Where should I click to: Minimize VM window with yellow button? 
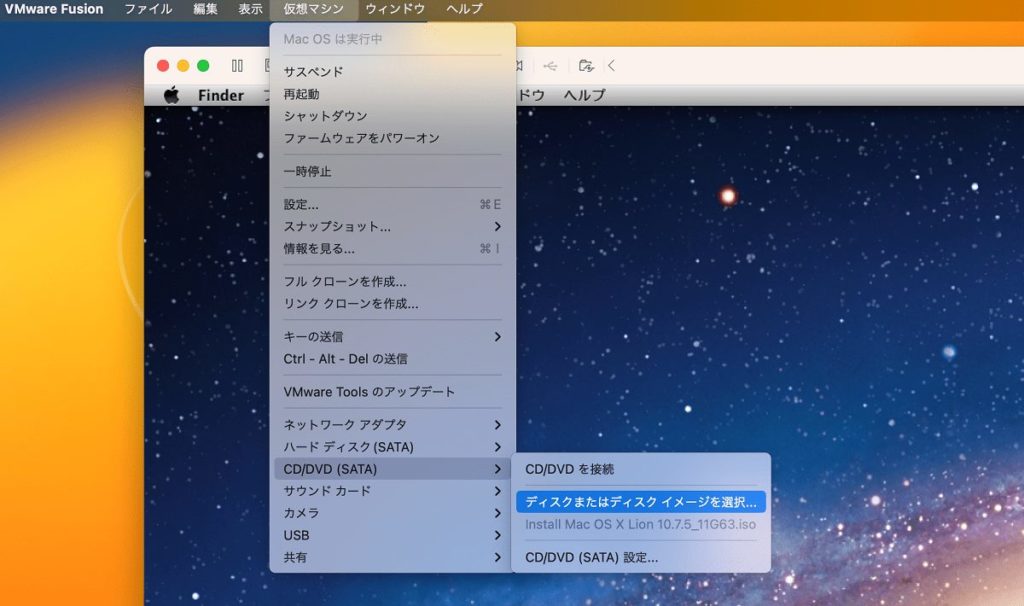click(184, 65)
